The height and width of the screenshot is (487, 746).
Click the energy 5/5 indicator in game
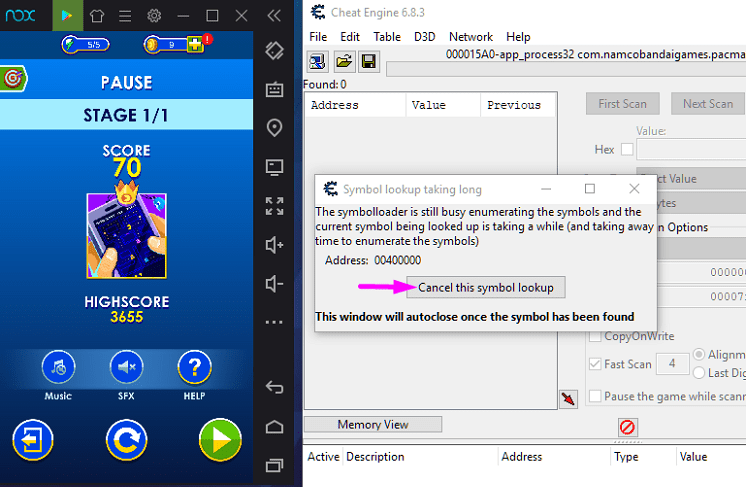click(x=86, y=45)
